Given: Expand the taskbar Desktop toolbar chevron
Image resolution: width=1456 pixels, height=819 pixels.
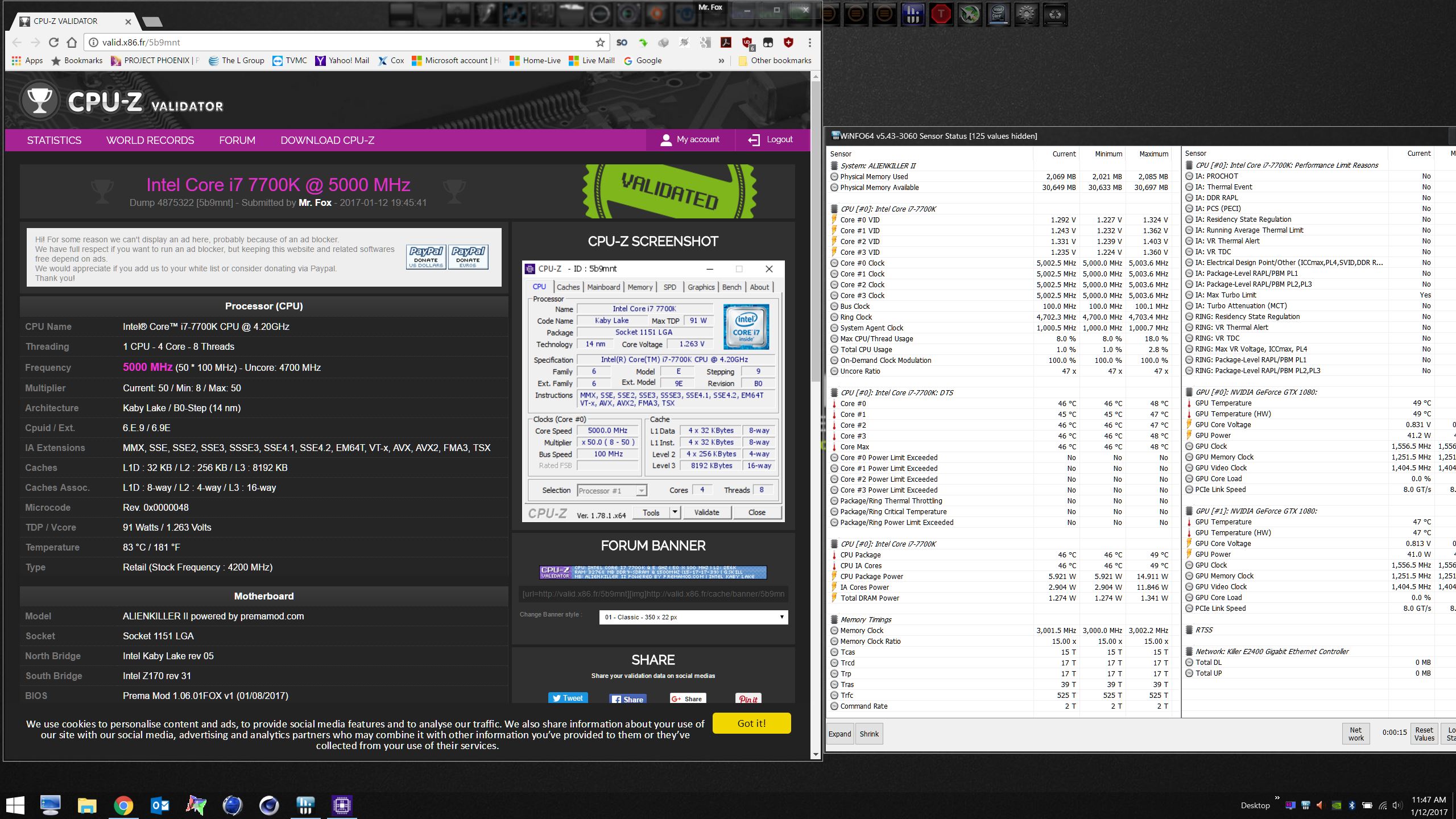Looking at the screenshot, I should pos(1277,798).
